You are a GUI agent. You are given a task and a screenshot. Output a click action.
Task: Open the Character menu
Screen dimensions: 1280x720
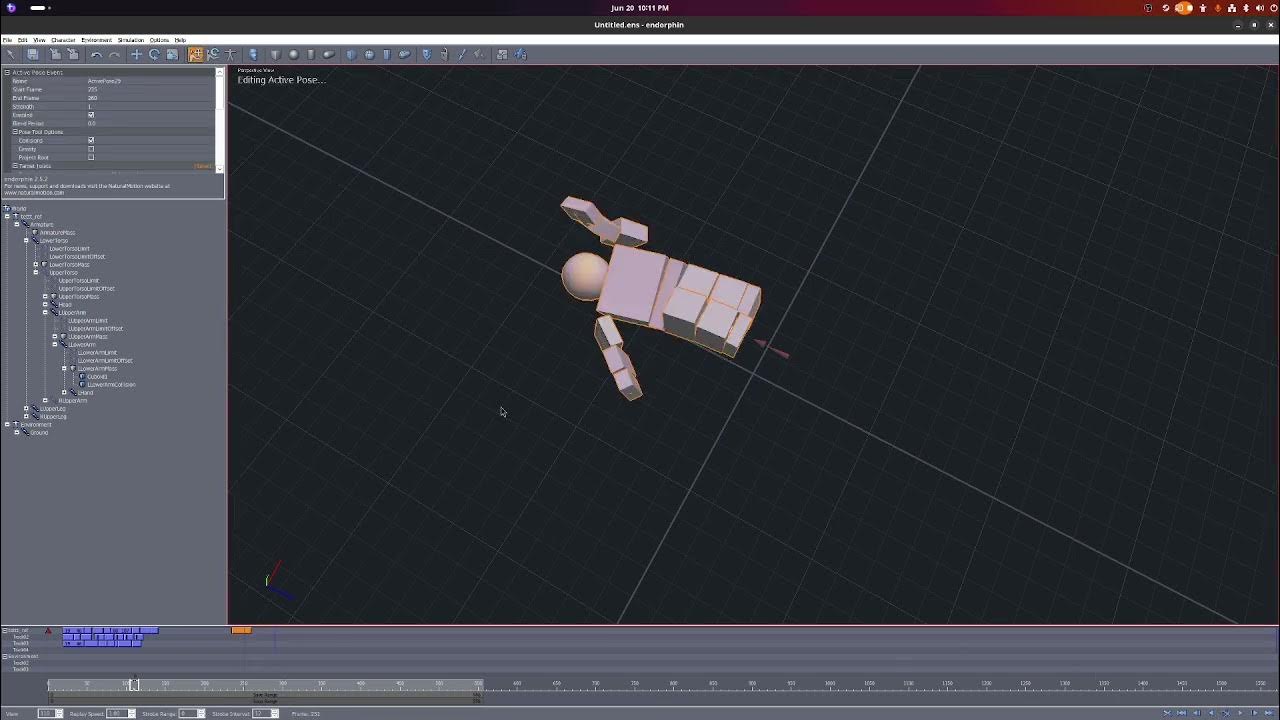tap(63, 40)
